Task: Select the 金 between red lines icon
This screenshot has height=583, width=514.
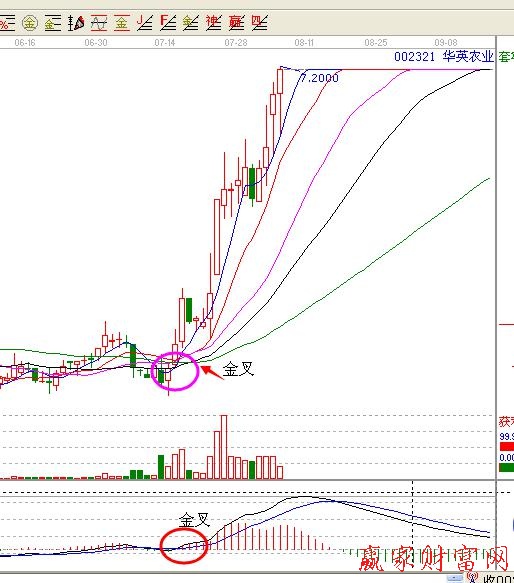Action: tap(122, 23)
